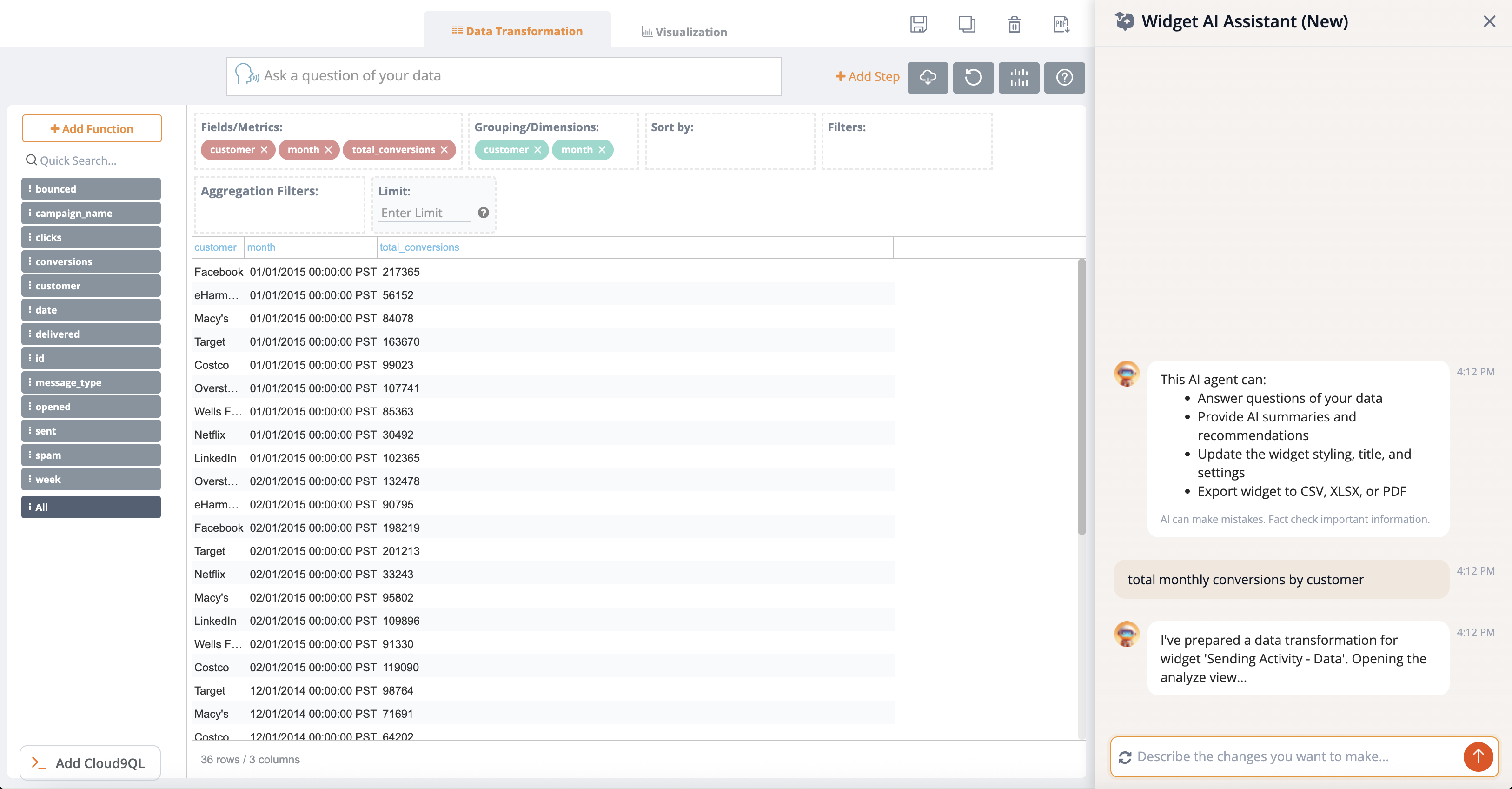Image resolution: width=1512 pixels, height=789 pixels.
Task: Click the cloud download button
Action: click(928, 78)
